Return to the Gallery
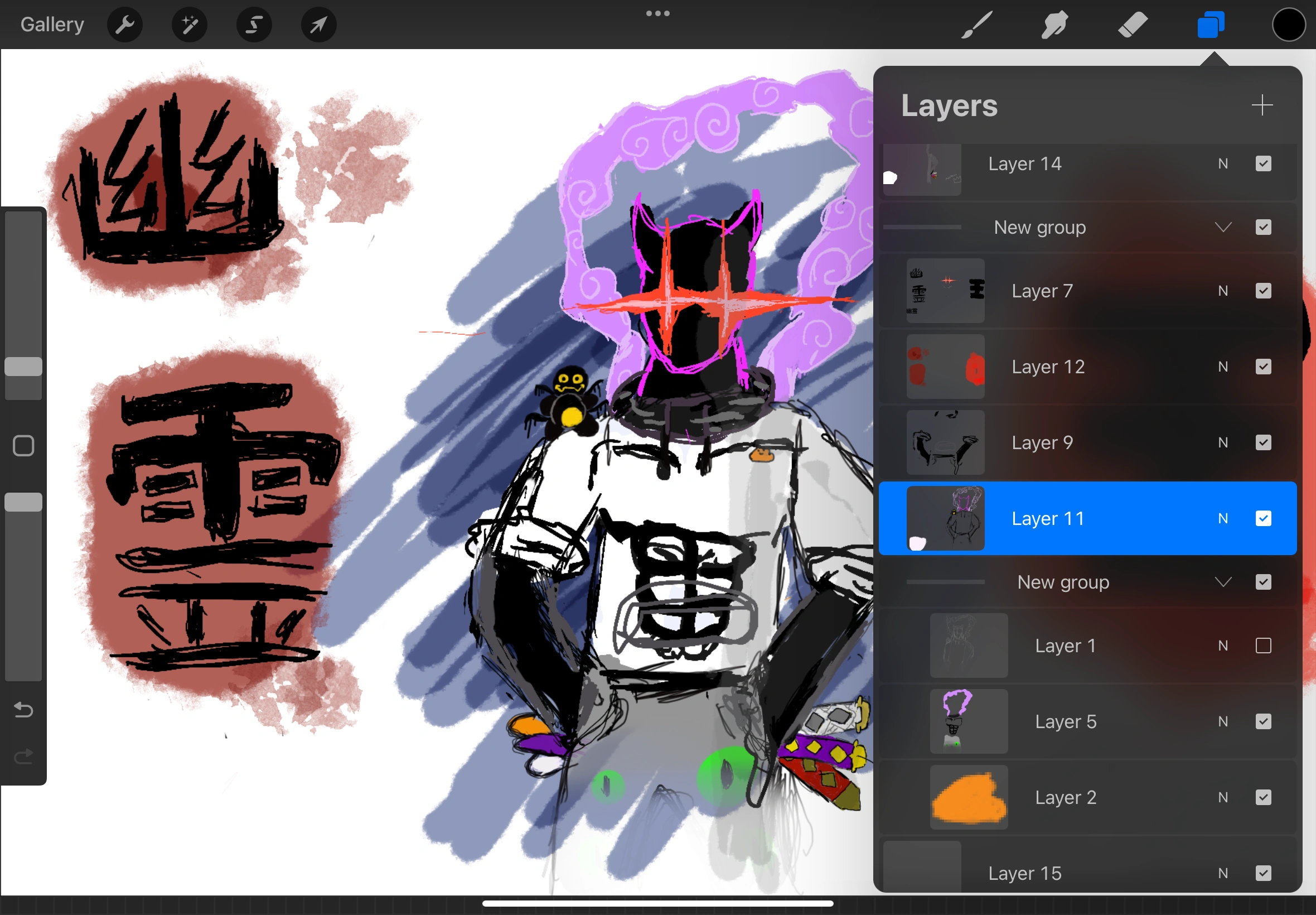 pos(51,24)
